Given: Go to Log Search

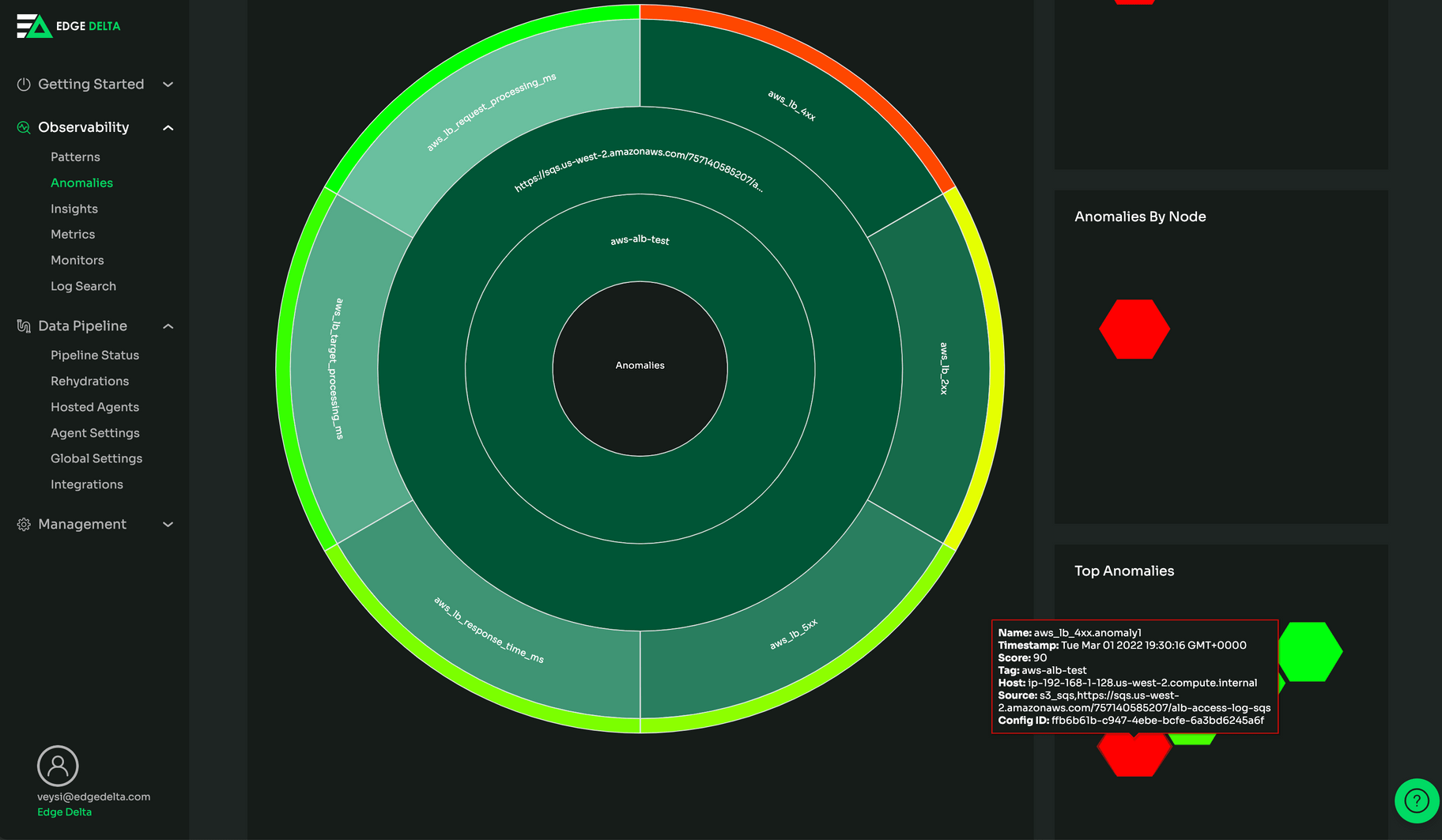Looking at the screenshot, I should pyautogui.click(x=83, y=286).
